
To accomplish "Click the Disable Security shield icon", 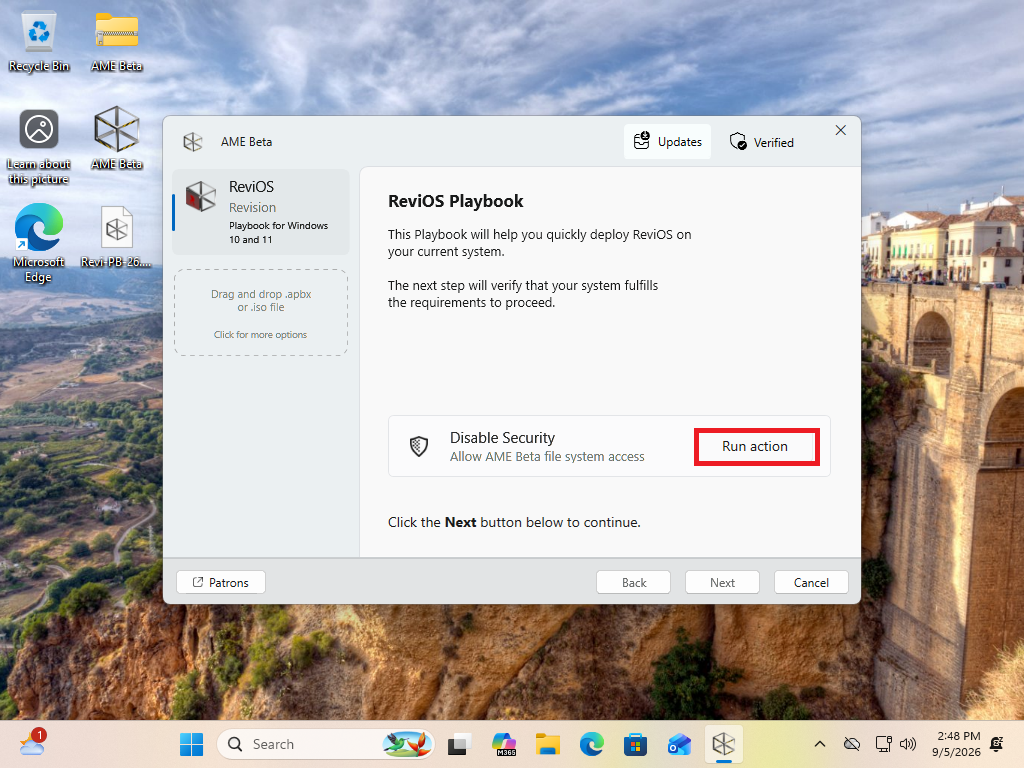I will [419, 446].
